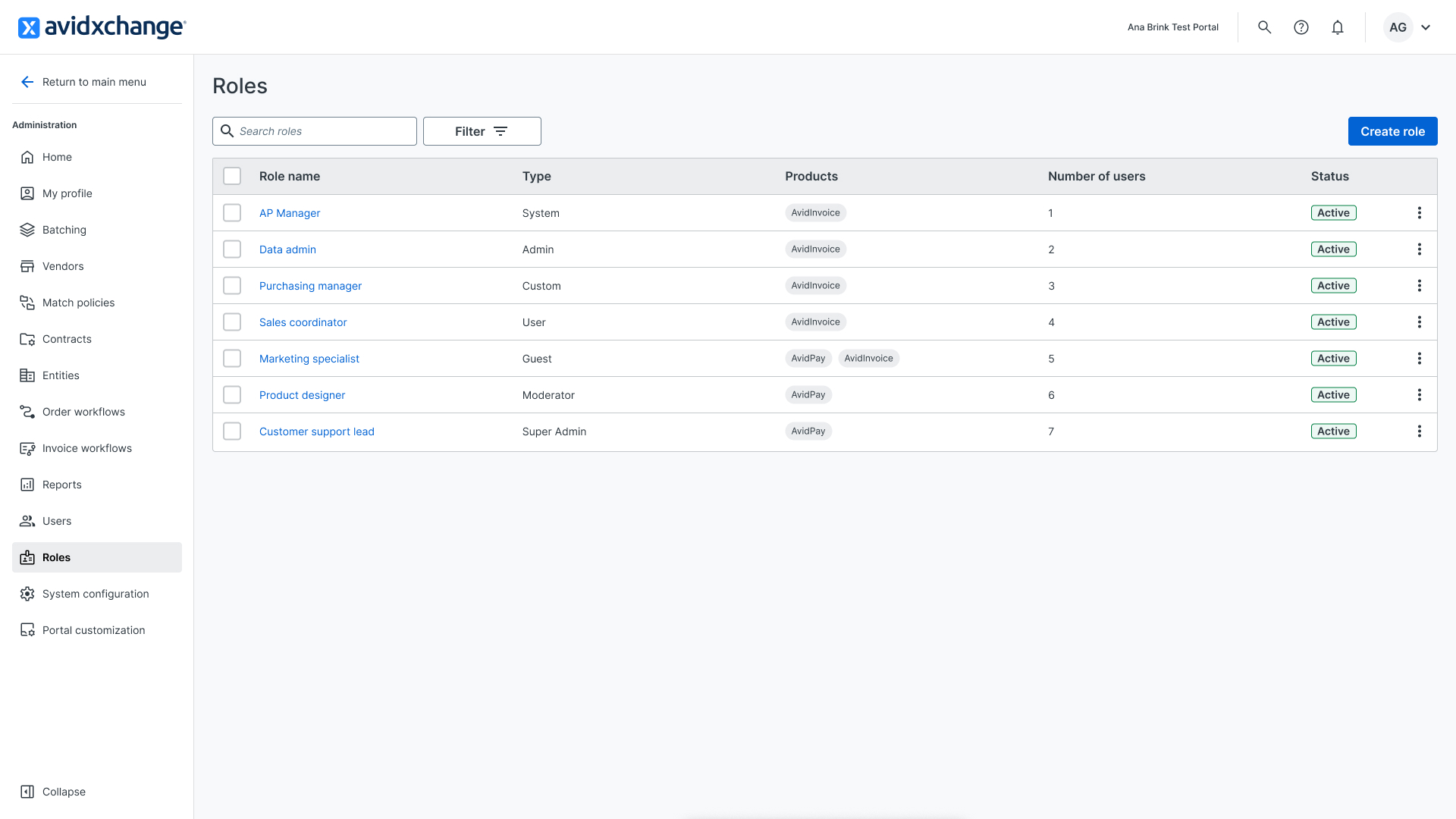1456x819 pixels.
Task: Click the Order workflows icon
Action: click(x=27, y=412)
